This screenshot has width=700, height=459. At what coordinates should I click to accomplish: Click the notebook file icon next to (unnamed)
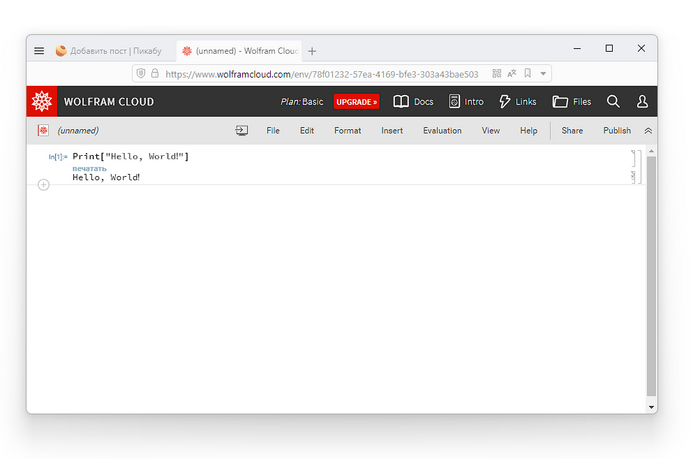point(43,130)
